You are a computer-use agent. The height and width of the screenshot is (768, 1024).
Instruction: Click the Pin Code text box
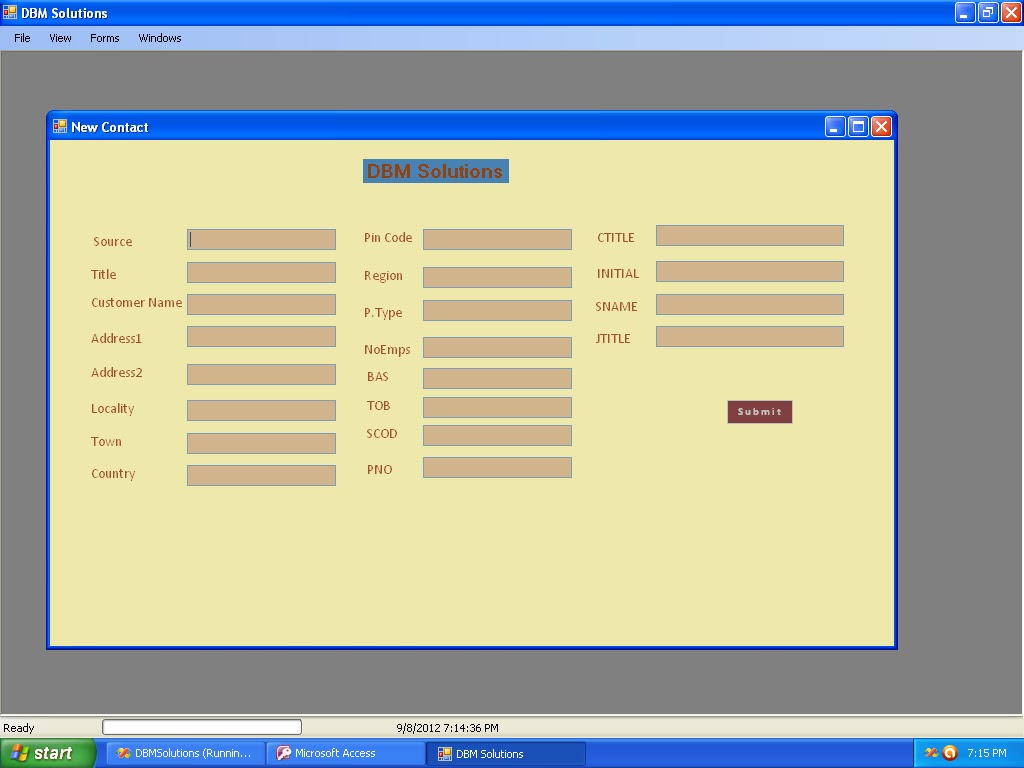point(497,239)
